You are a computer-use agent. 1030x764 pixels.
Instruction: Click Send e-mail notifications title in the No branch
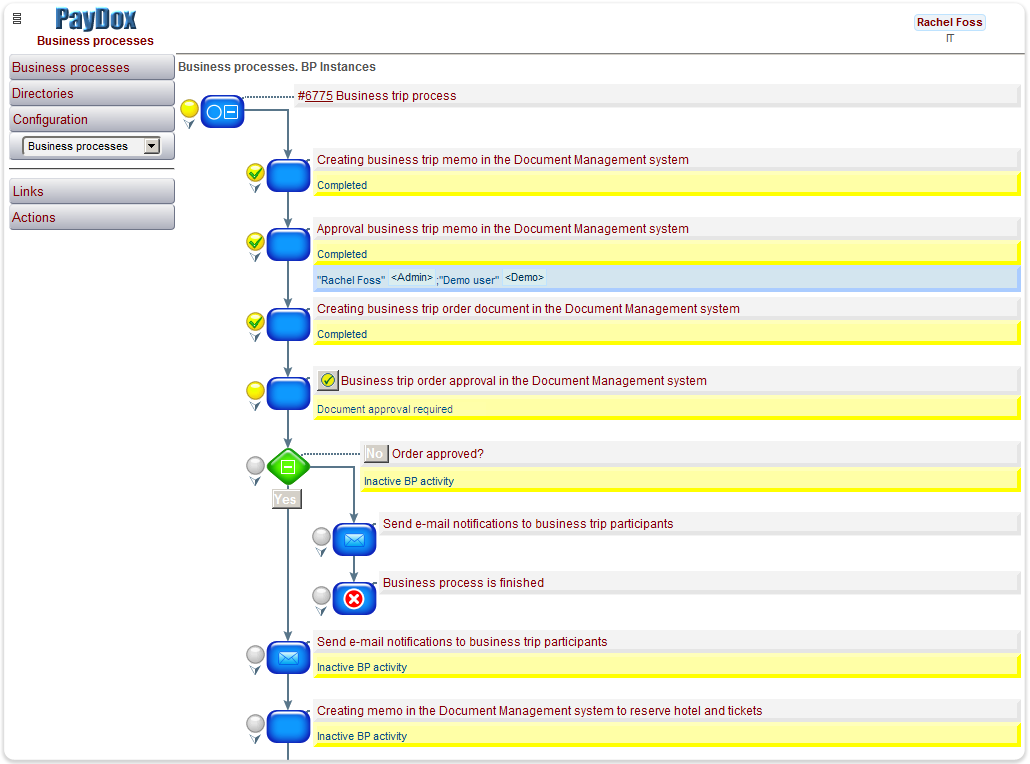(x=528, y=524)
